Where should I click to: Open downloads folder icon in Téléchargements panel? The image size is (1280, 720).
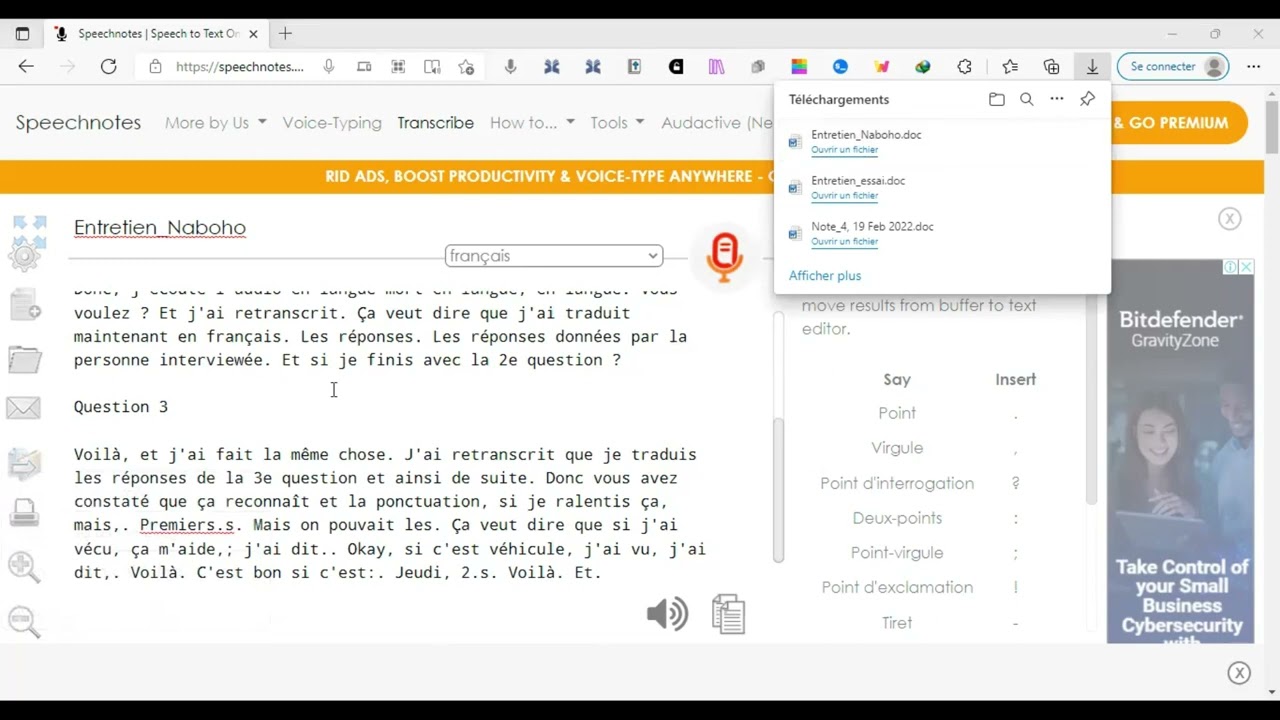coord(996,99)
